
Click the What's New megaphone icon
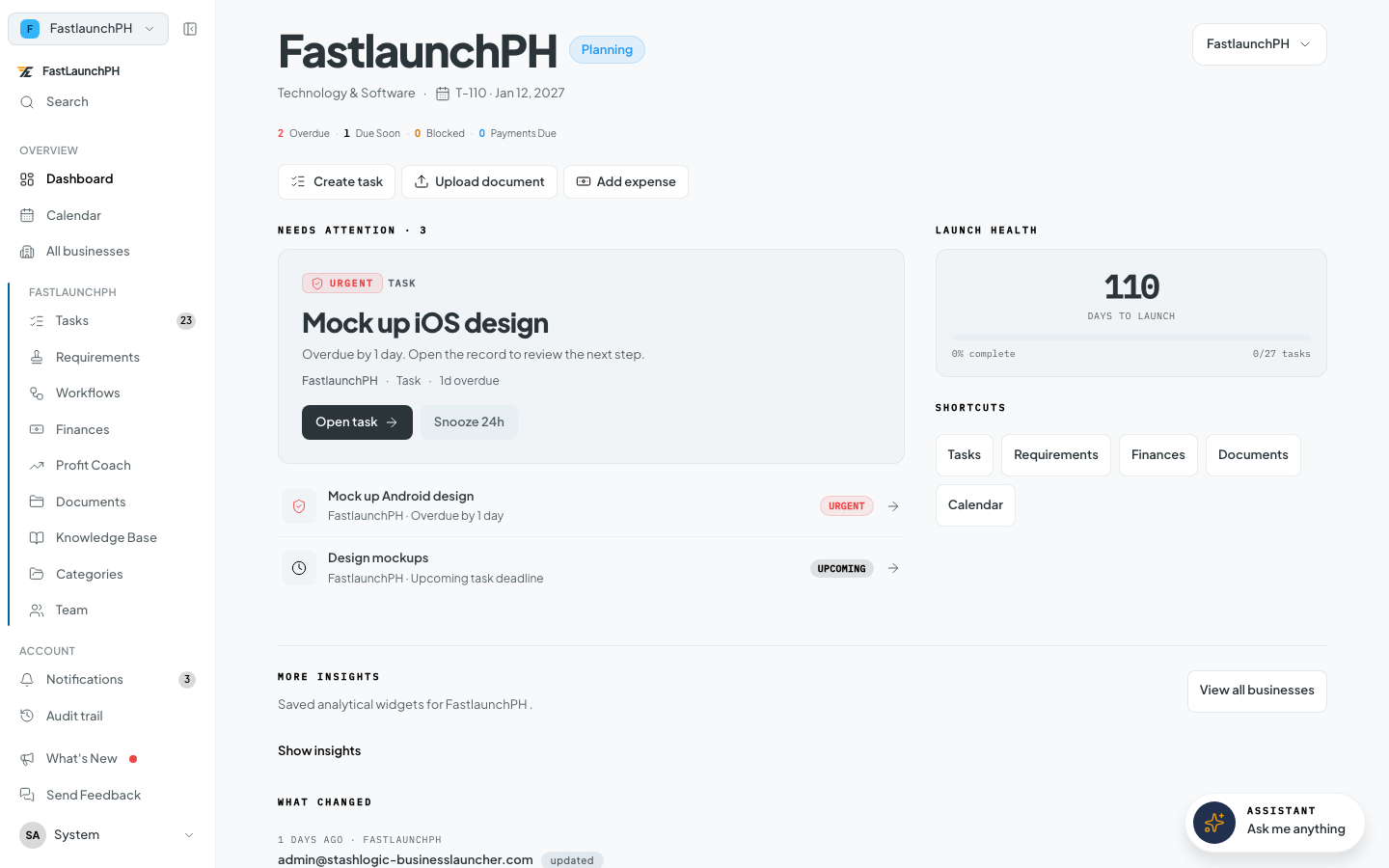tap(27, 759)
